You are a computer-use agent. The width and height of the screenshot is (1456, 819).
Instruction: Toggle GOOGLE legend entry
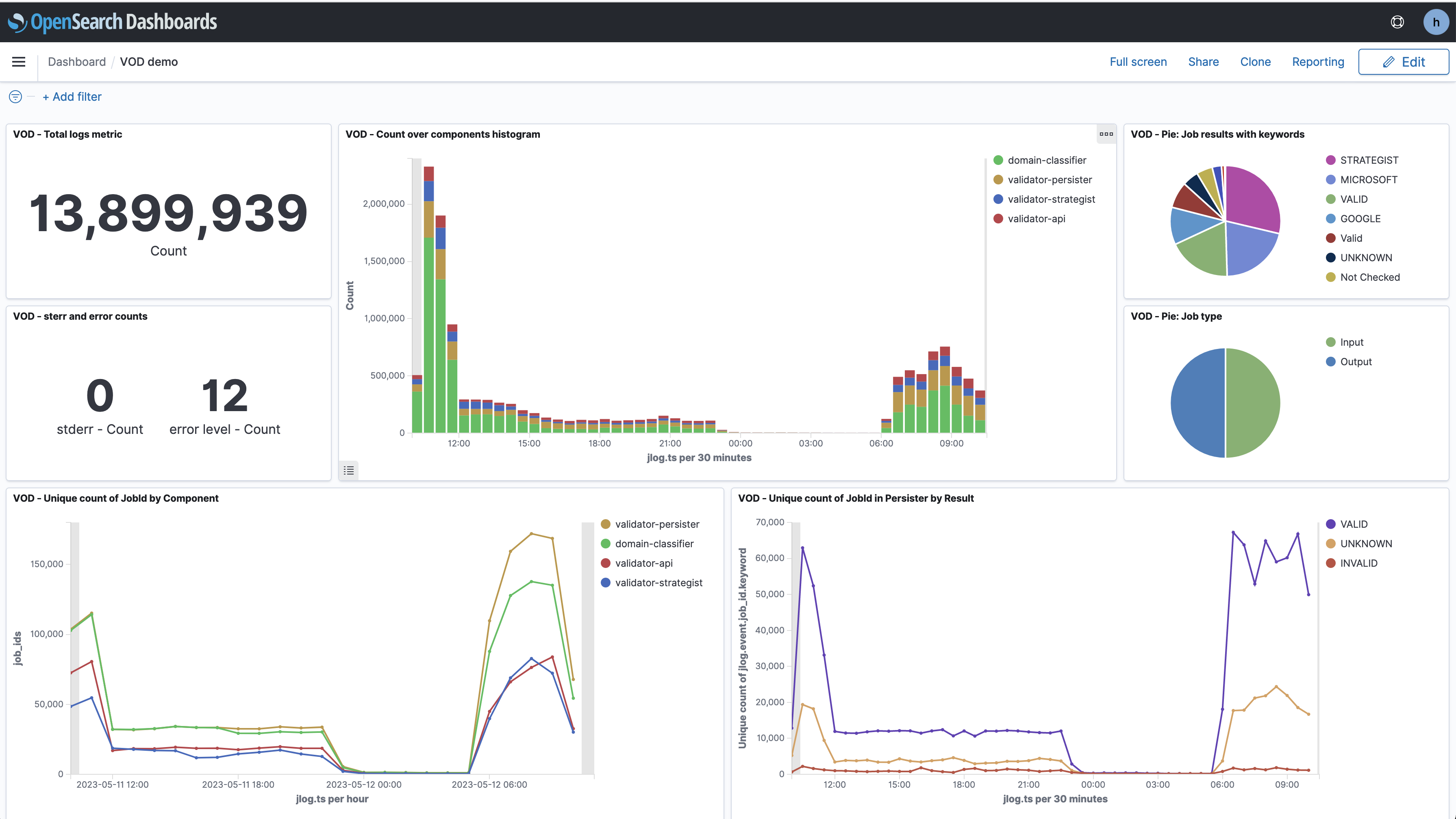click(x=1353, y=219)
